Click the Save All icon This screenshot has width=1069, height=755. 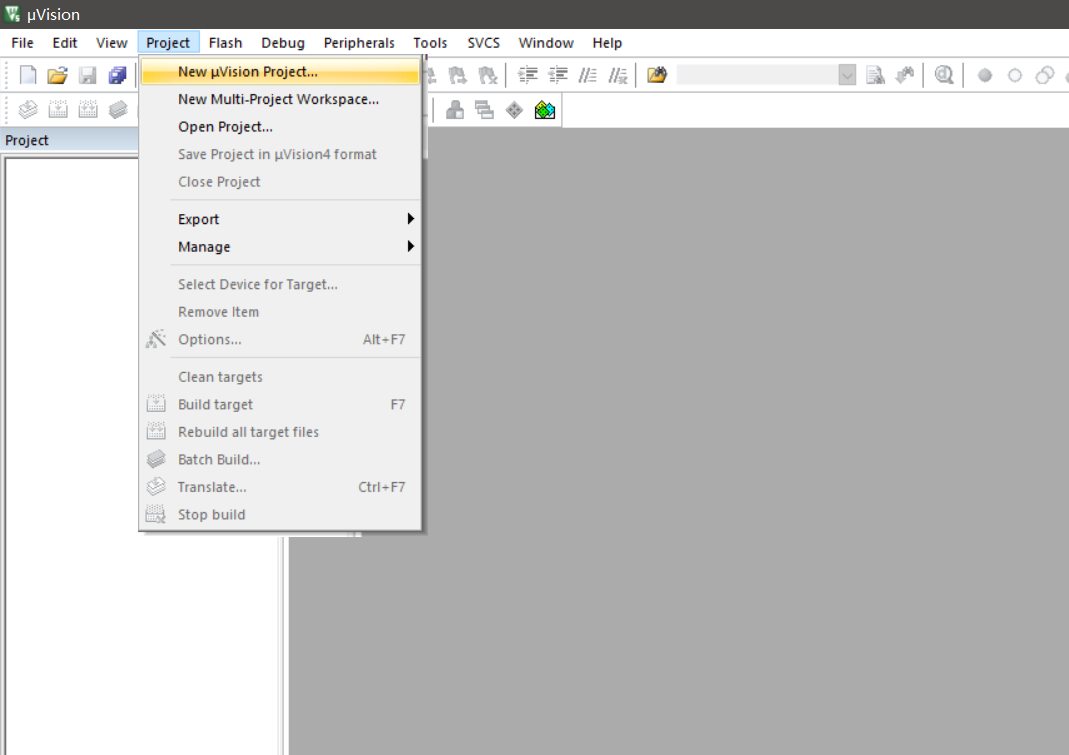[117, 75]
